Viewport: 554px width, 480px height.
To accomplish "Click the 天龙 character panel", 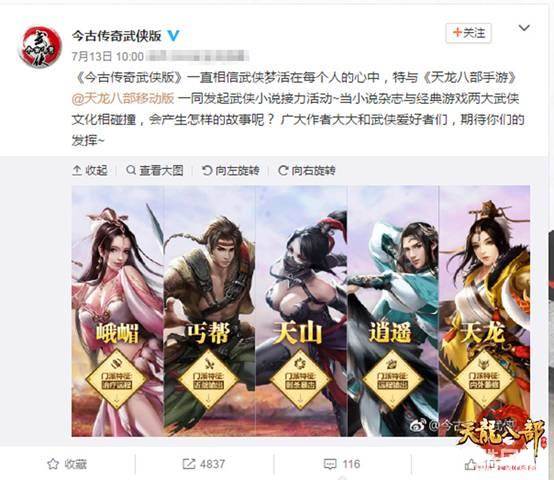I will click(484, 311).
